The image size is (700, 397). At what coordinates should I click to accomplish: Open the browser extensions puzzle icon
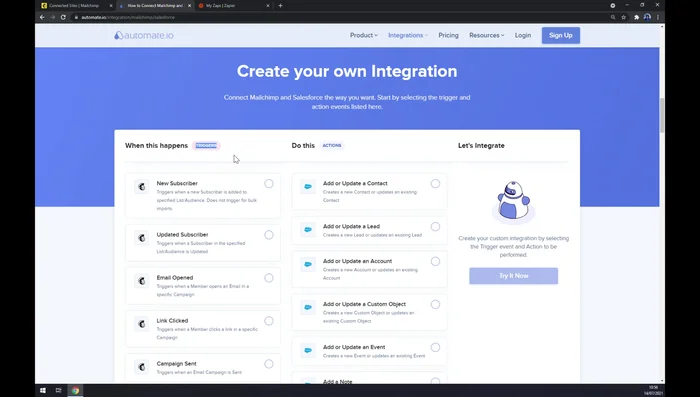[637, 17]
